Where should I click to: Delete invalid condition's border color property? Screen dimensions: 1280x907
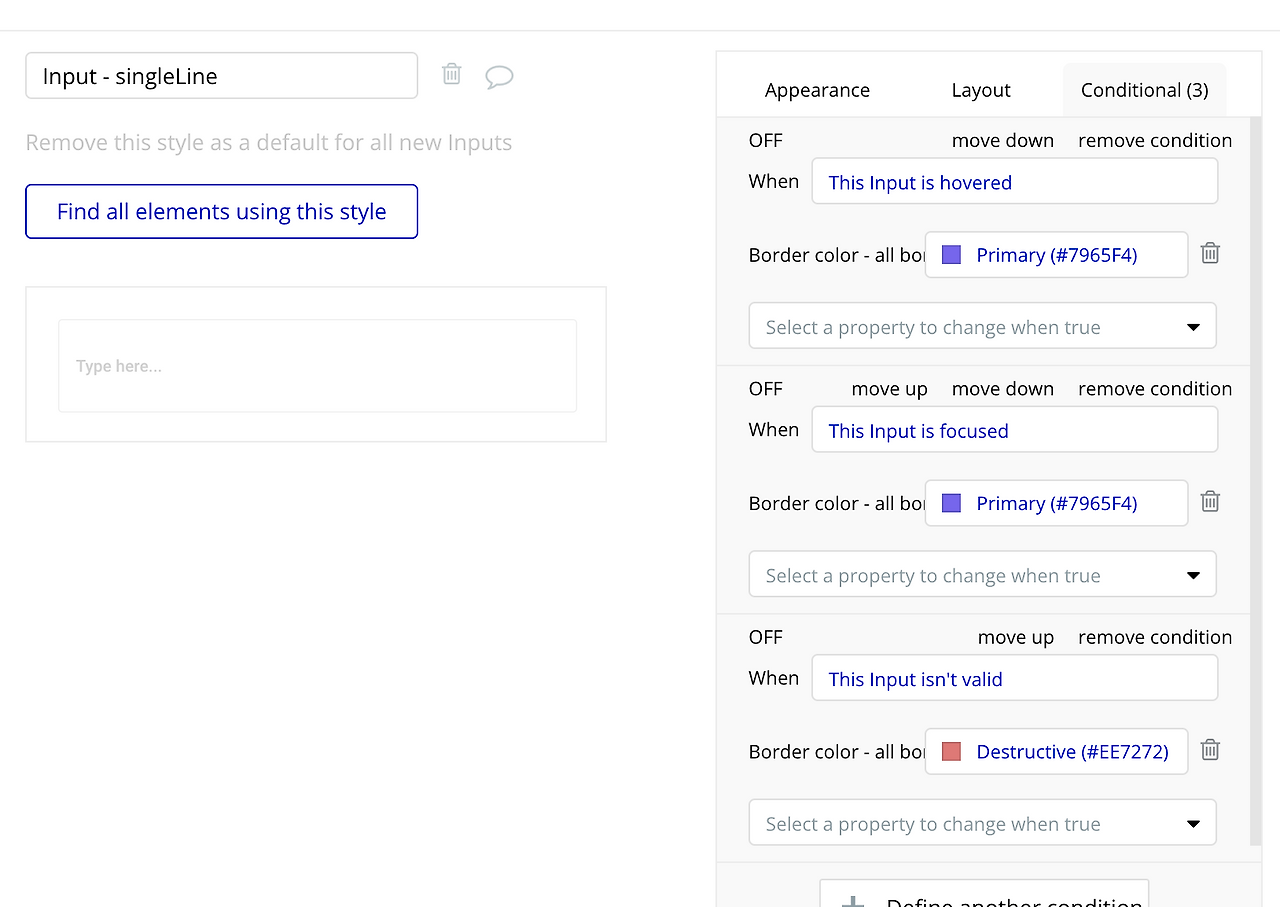[1210, 749]
